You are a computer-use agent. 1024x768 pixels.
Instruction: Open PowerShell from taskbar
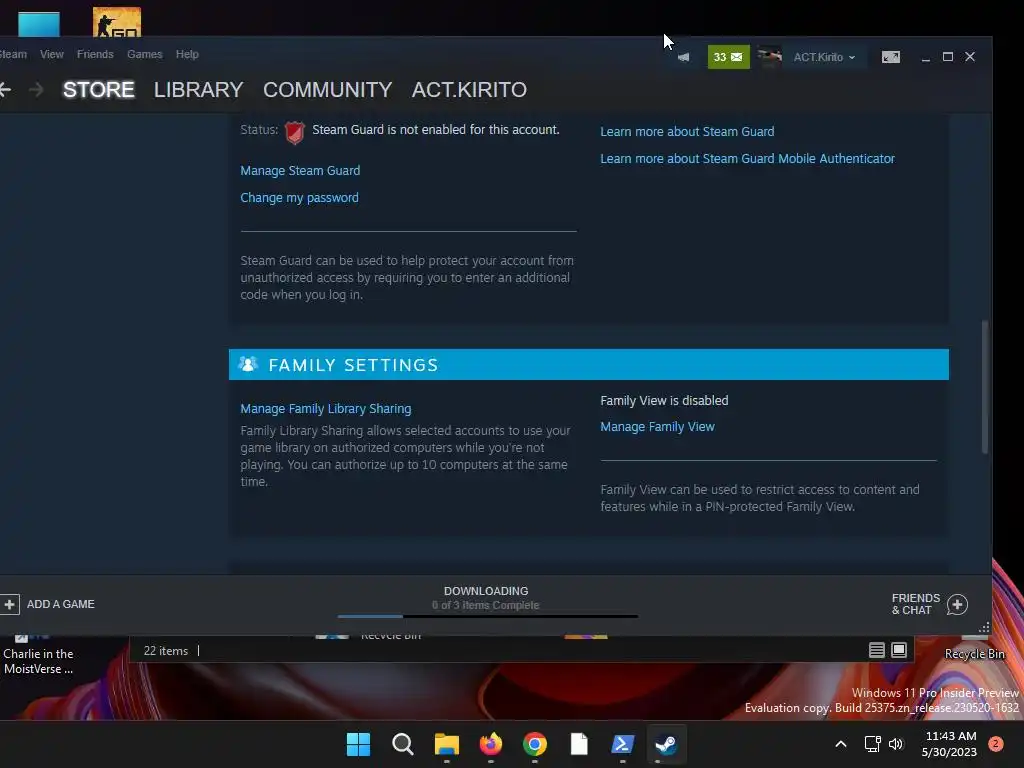coord(622,744)
